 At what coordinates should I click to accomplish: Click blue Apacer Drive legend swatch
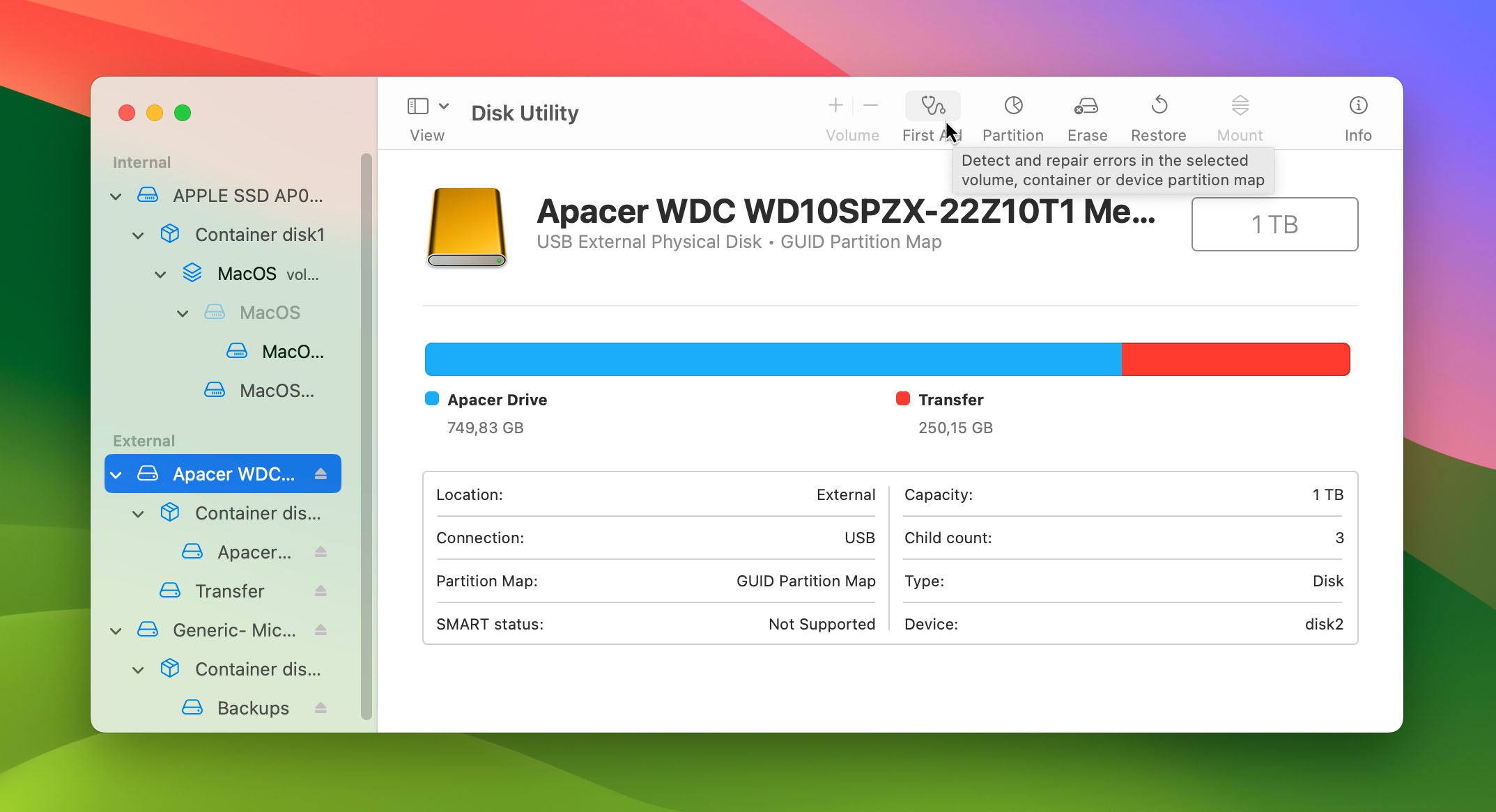coord(432,398)
